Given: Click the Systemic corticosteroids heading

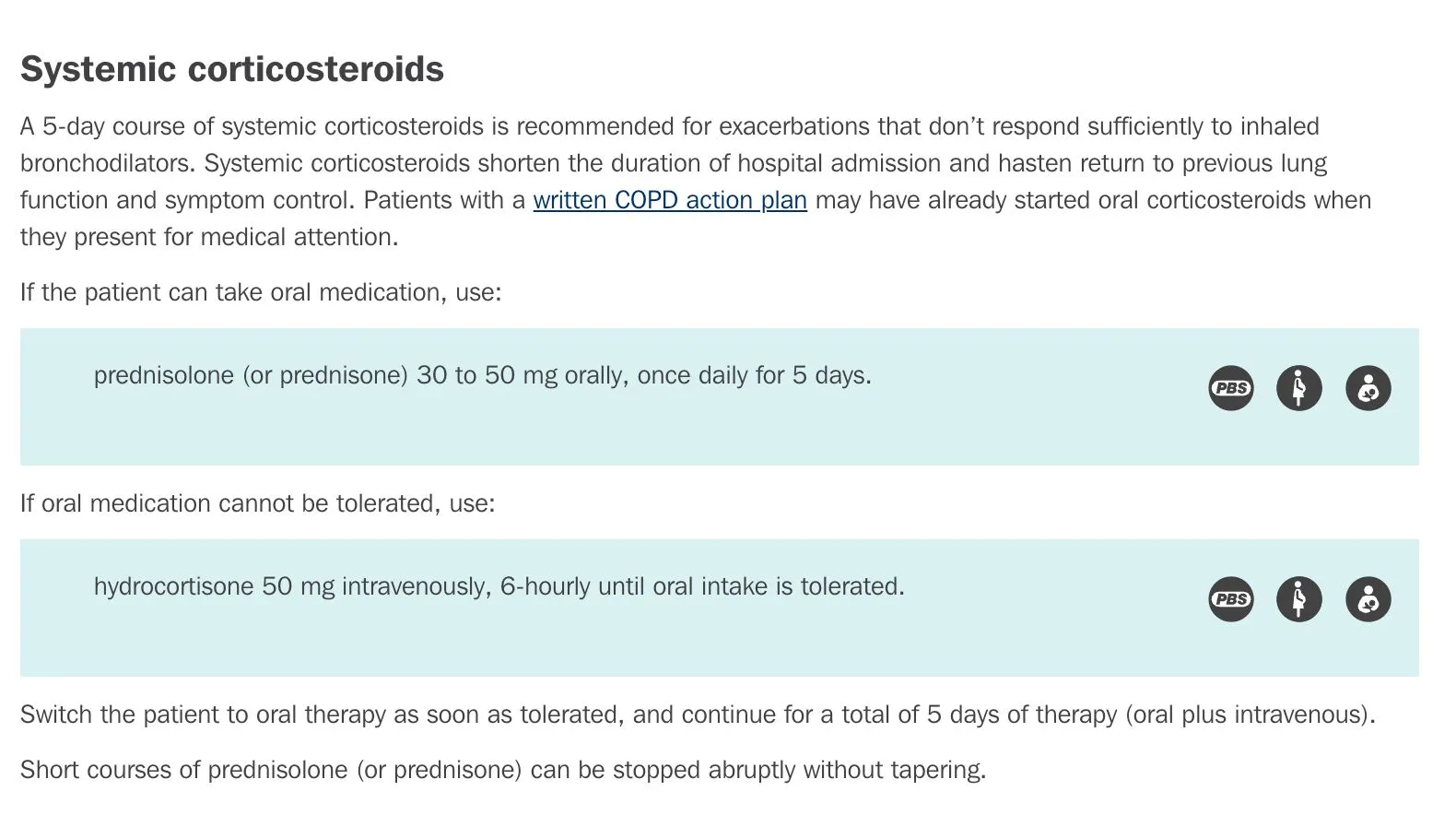Looking at the screenshot, I should (x=232, y=69).
